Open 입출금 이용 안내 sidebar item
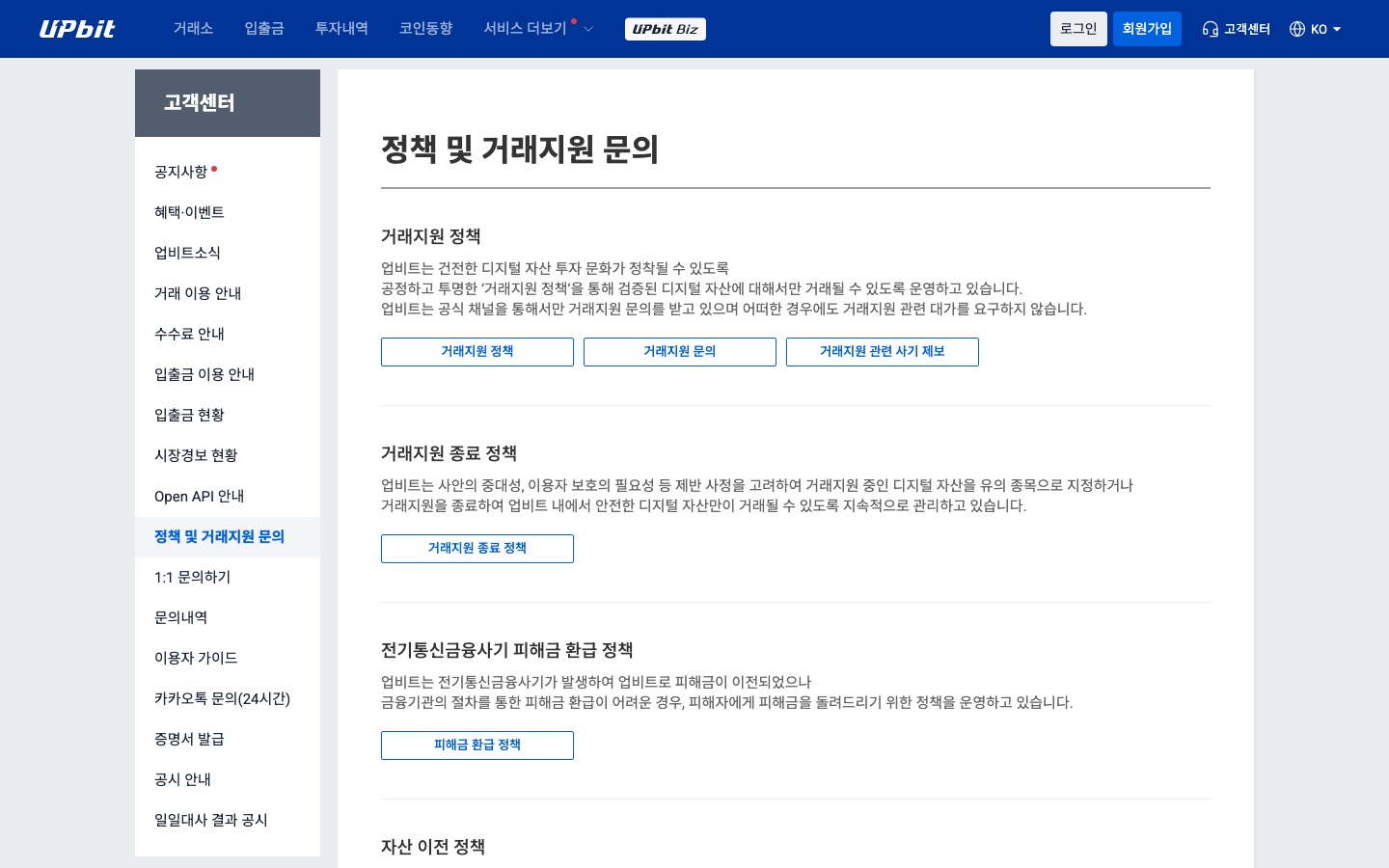 [x=228, y=374]
